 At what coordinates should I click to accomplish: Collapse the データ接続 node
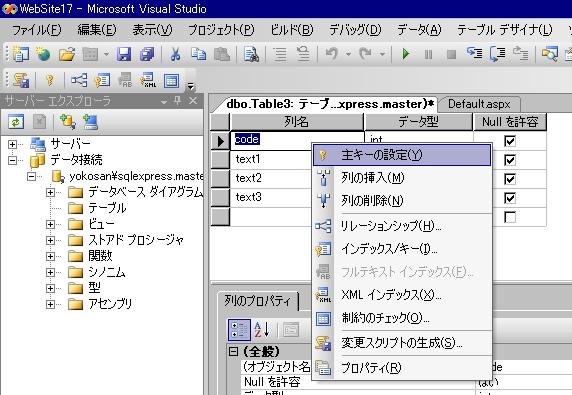tap(12, 160)
